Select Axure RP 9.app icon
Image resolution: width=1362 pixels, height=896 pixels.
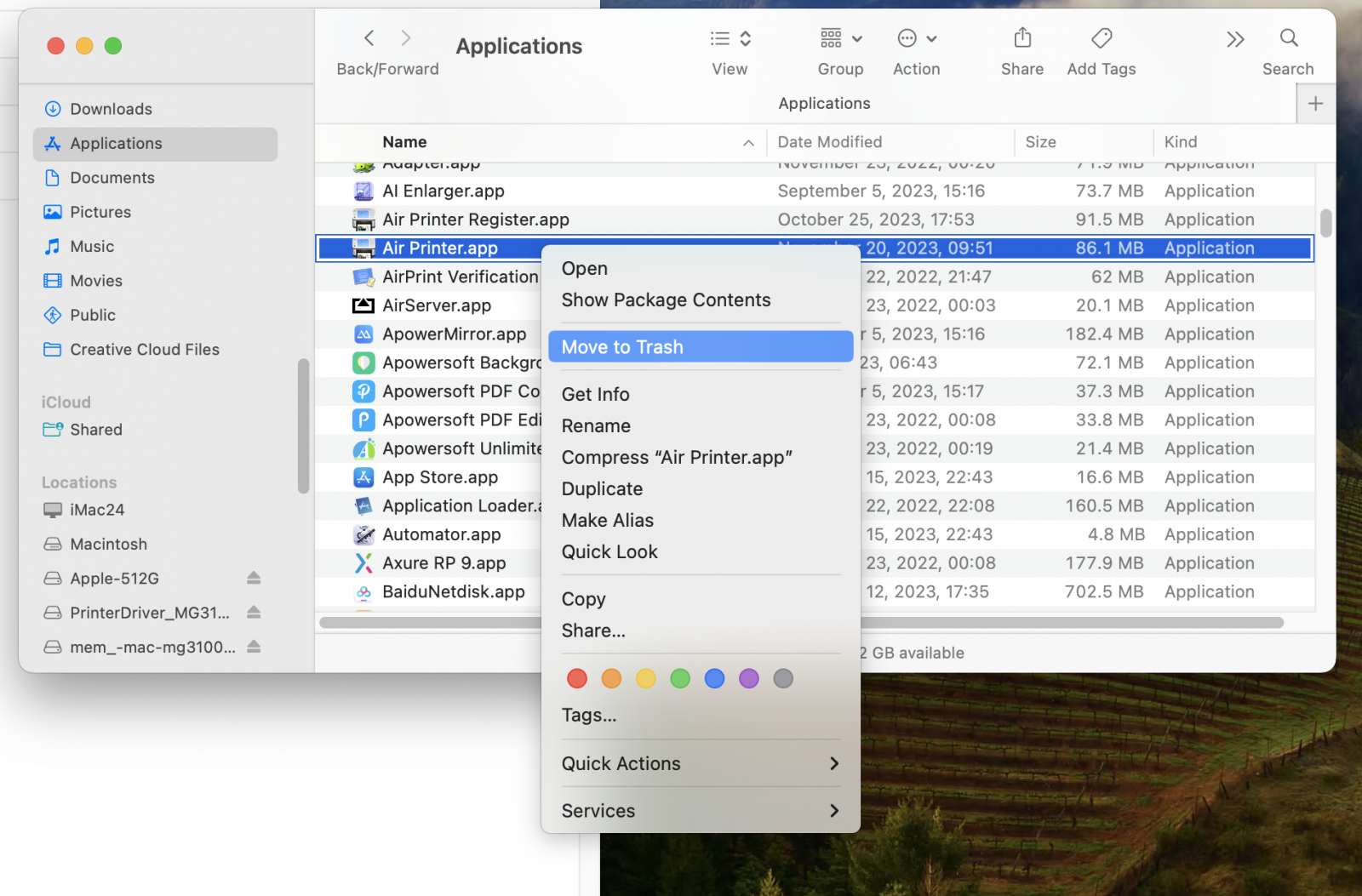363,563
